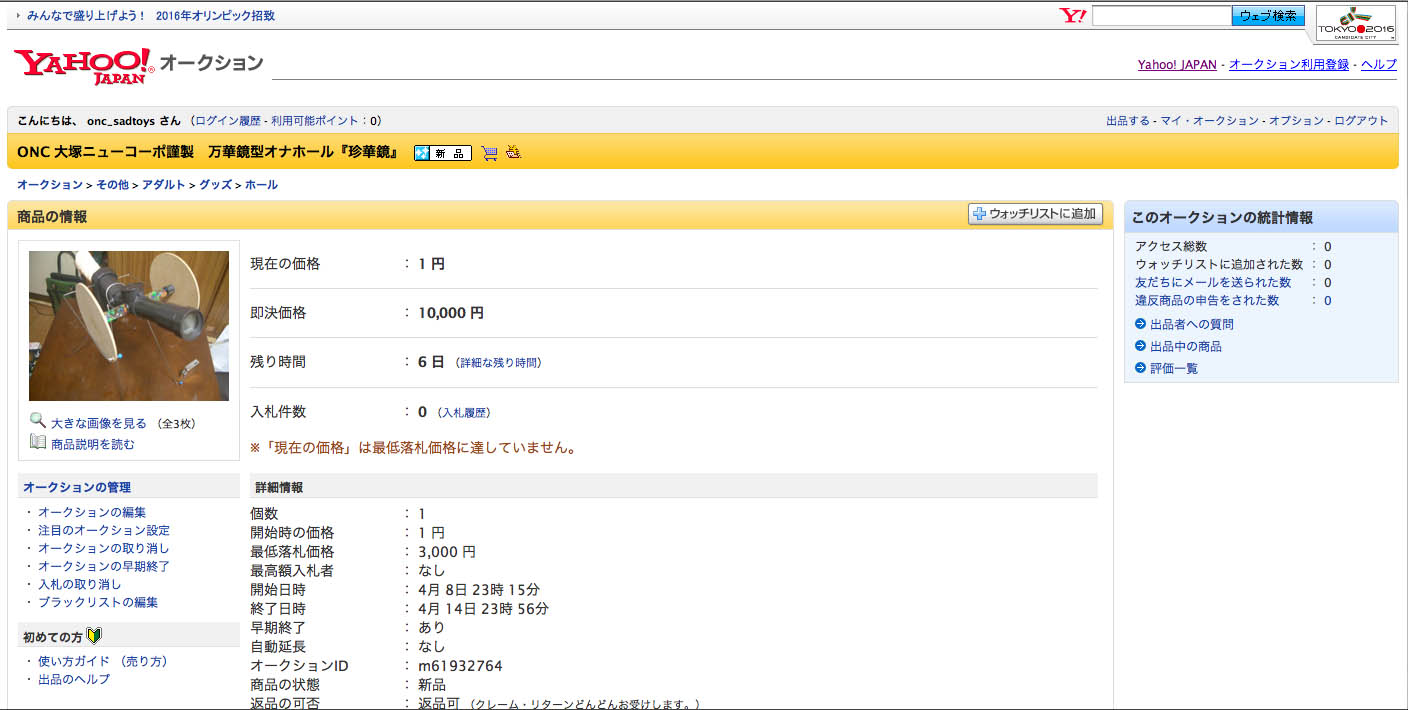Click arrow icon beside 出品中の商品
The width and height of the screenshot is (1408, 710).
(x=1140, y=346)
